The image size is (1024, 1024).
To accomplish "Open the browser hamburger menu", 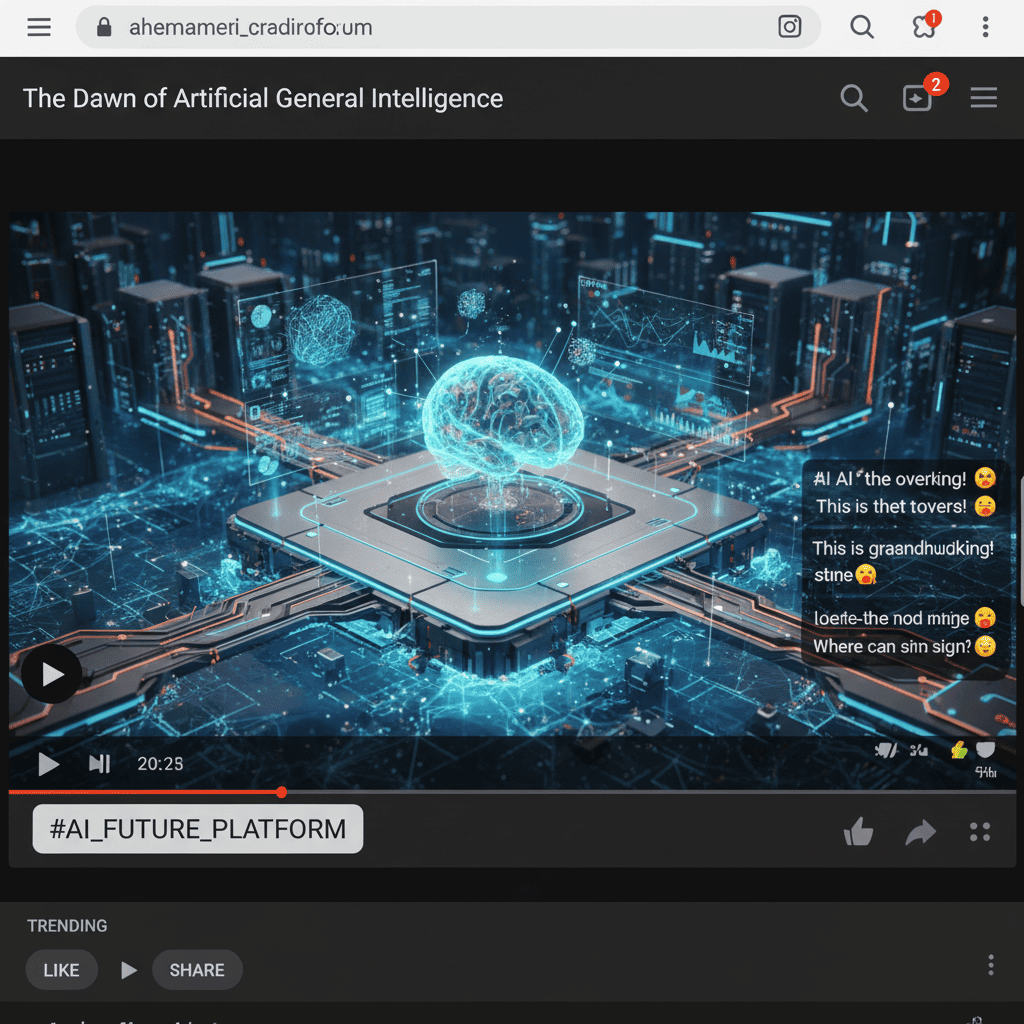I will pyautogui.click(x=39, y=27).
